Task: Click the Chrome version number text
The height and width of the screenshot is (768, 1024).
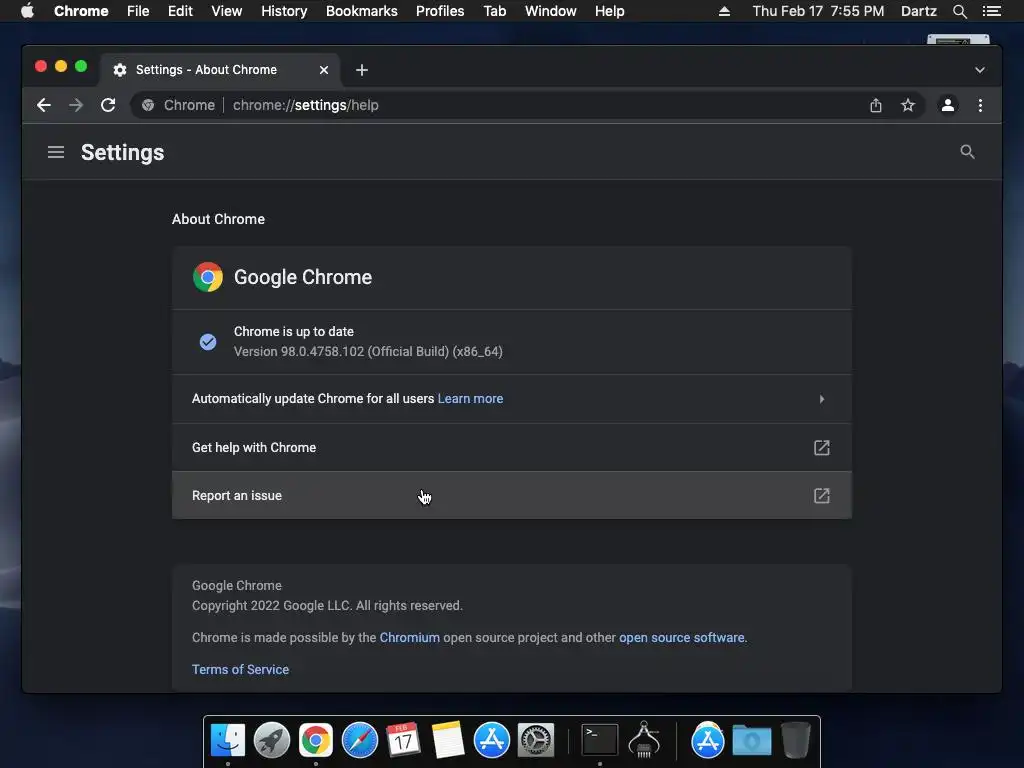Action: [x=368, y=351]
